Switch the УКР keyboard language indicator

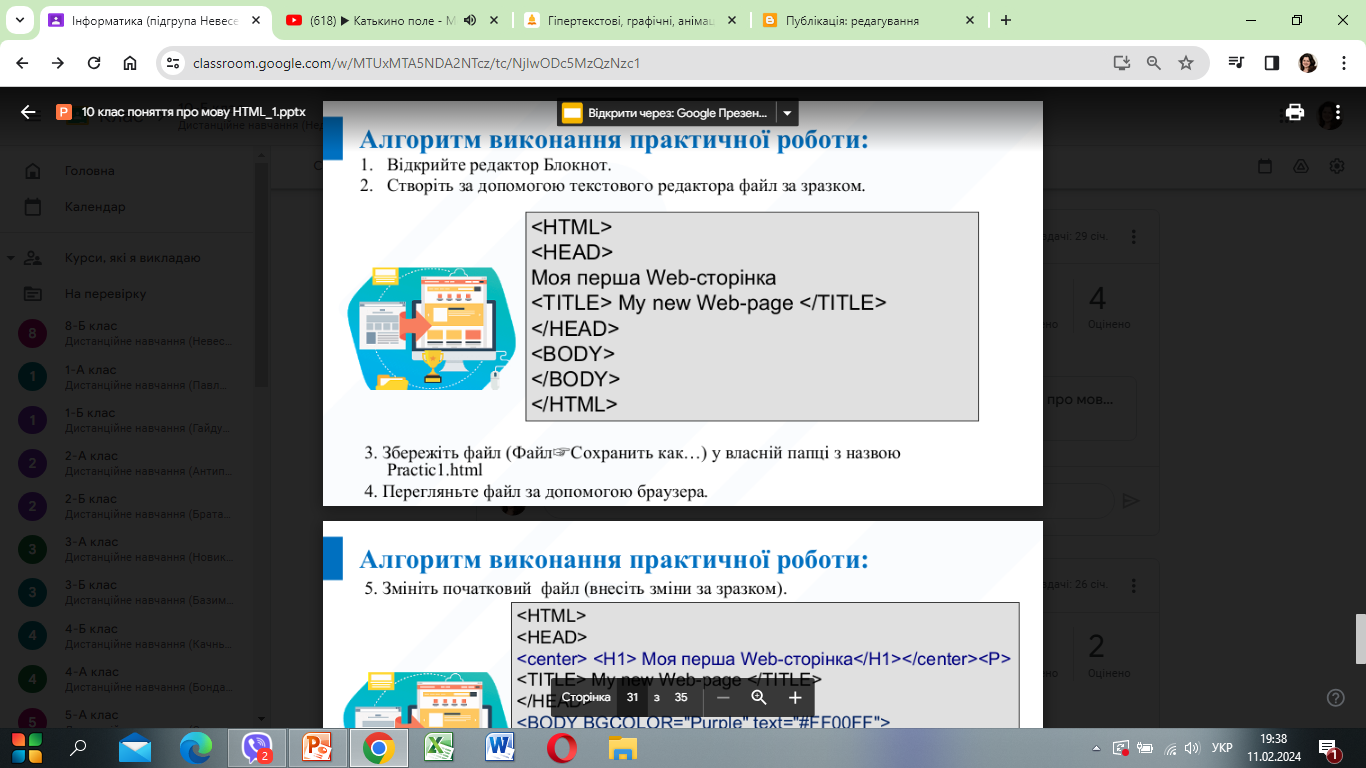point(1221,748)
